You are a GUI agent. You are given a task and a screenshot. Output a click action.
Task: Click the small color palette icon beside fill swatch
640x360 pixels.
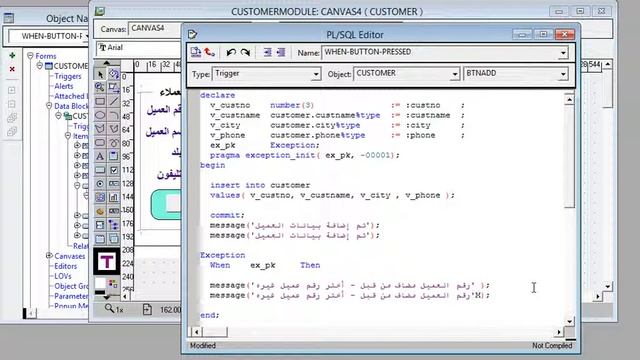tap(113, 283)
